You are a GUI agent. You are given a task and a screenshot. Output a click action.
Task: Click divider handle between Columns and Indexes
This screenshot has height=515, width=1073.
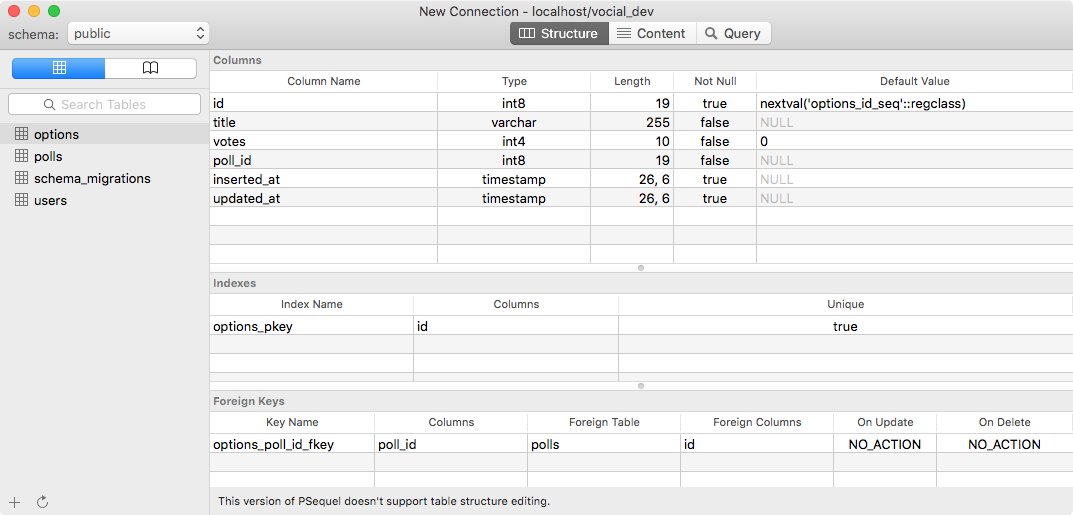point(640,268)
